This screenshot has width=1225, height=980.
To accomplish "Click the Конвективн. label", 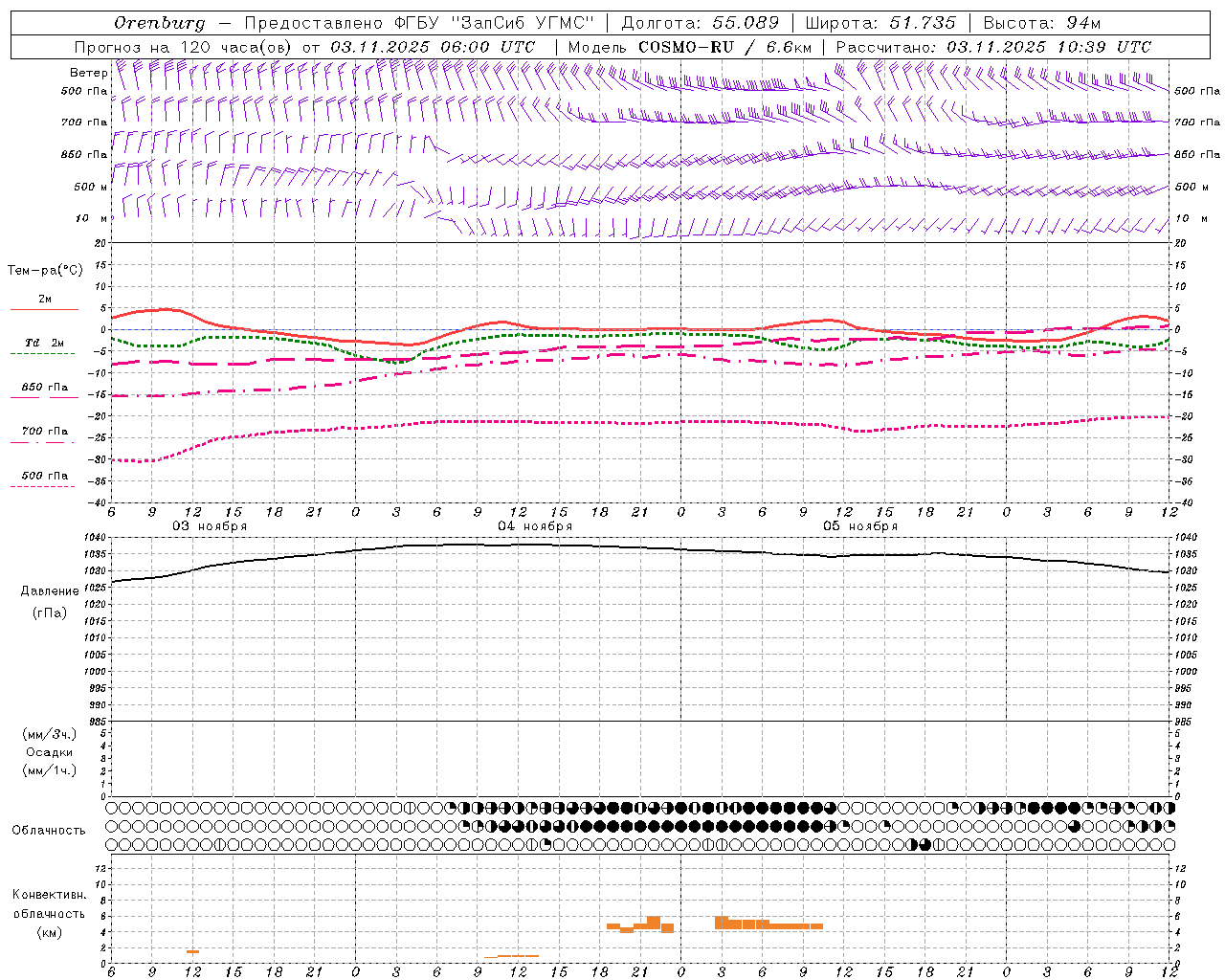I will [x=49, y=895].
